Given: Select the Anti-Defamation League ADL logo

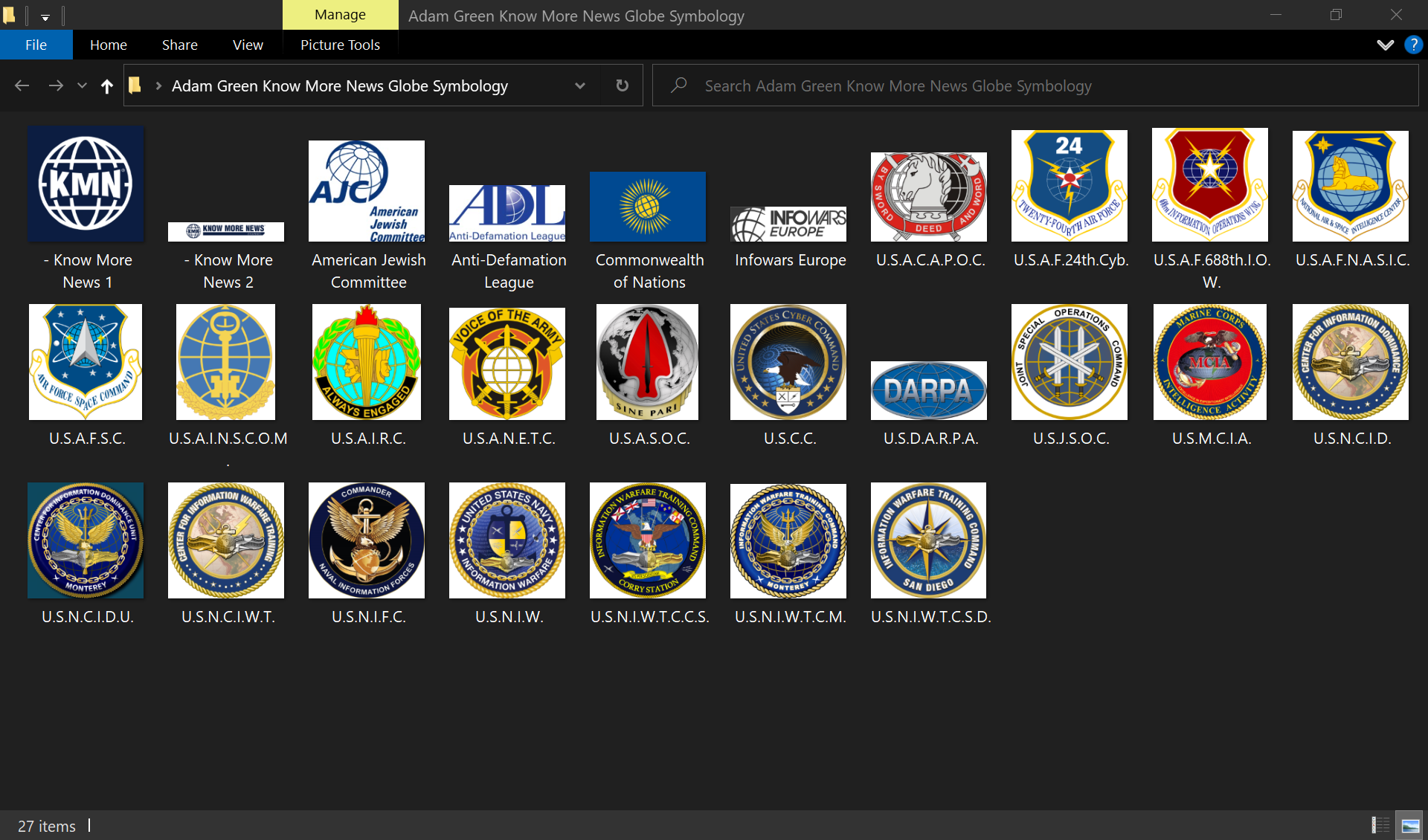Looking at the screenshot, I should (507, 213).
